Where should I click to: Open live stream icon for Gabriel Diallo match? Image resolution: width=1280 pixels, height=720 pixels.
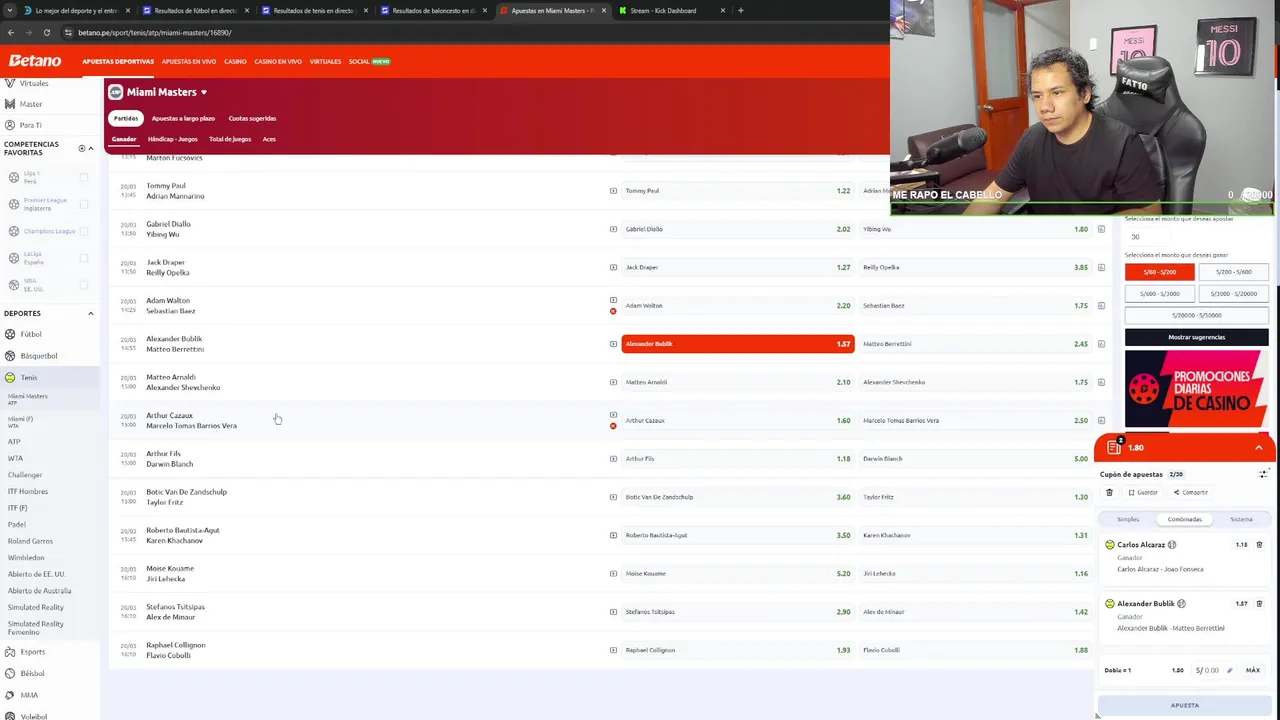click(x=613, y=229)
